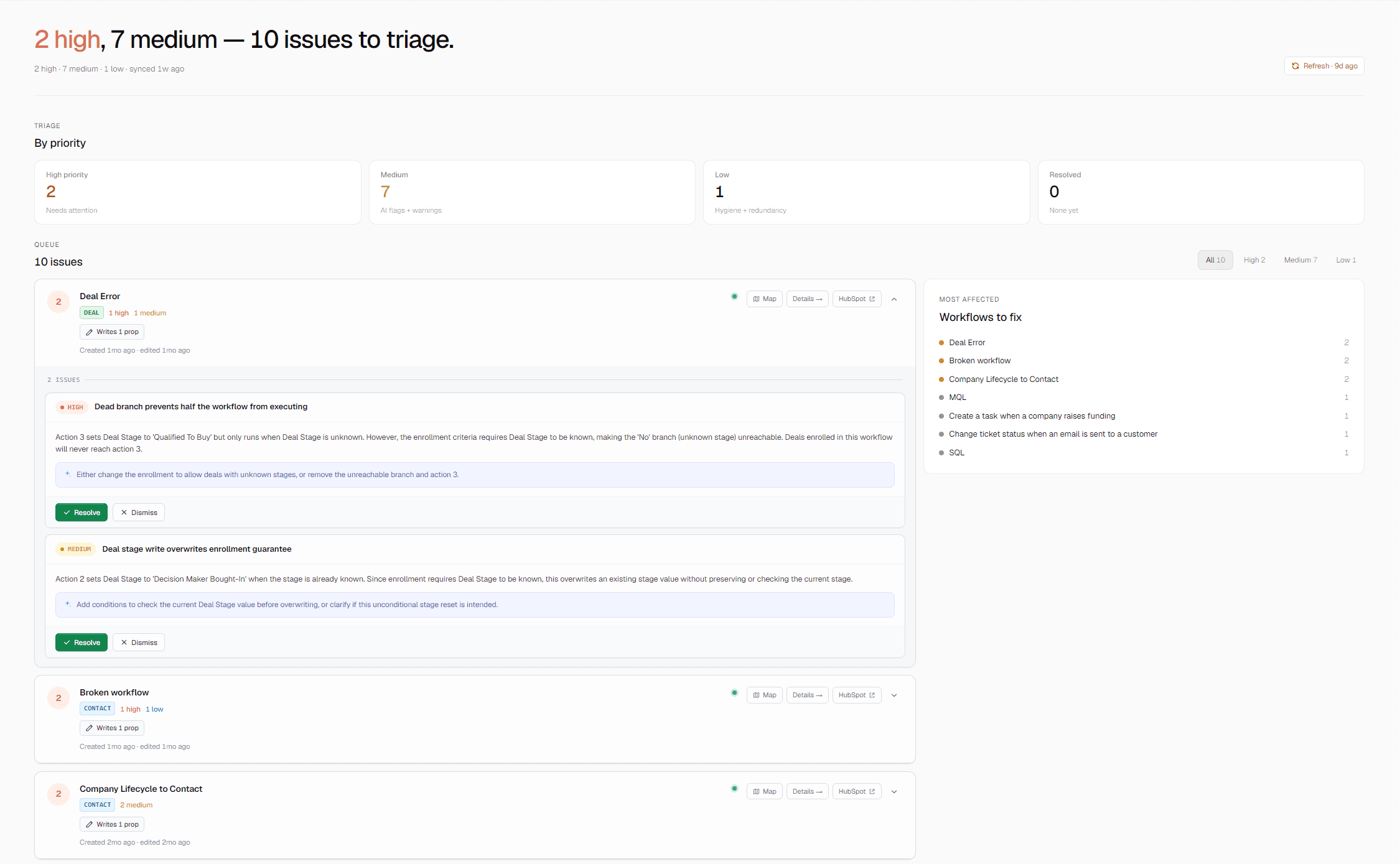The width and height of the screenshot is (1400, 864).
Task: Open Details for Deal Error
Action: [x=808, y=299]
